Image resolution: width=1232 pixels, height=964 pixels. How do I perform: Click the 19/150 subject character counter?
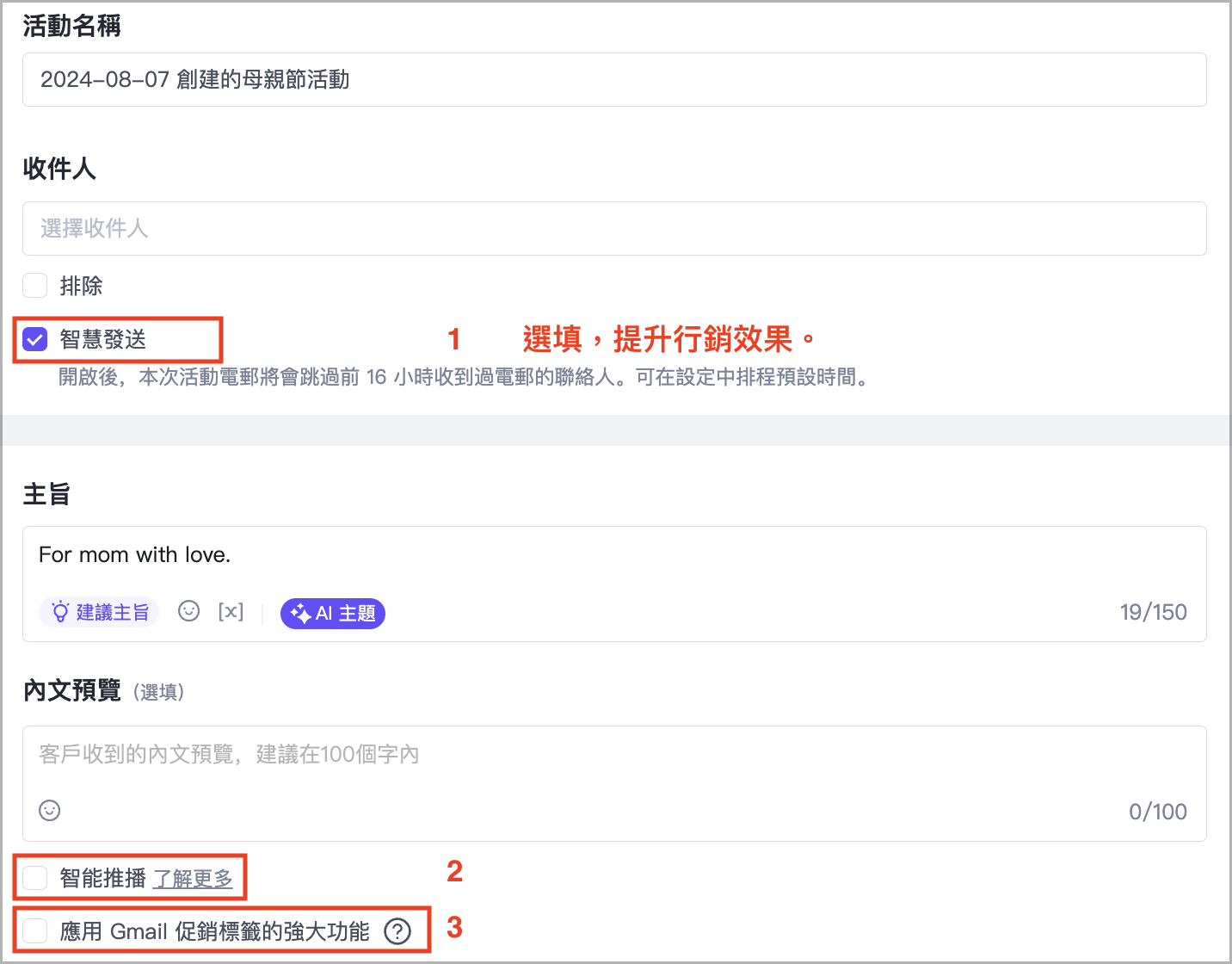point(1153,613)
